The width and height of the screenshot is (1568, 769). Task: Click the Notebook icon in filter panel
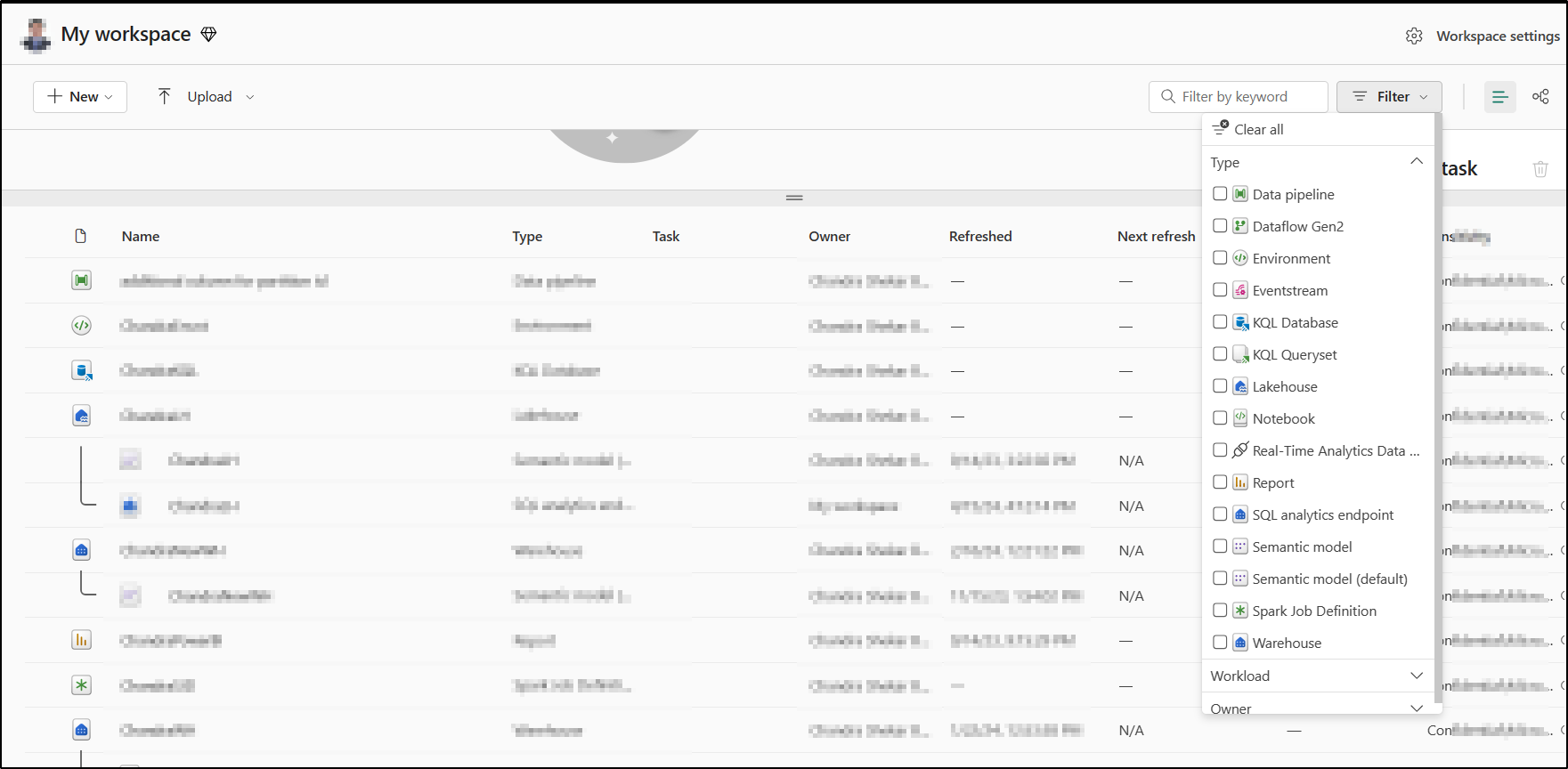click(1240, 418)
